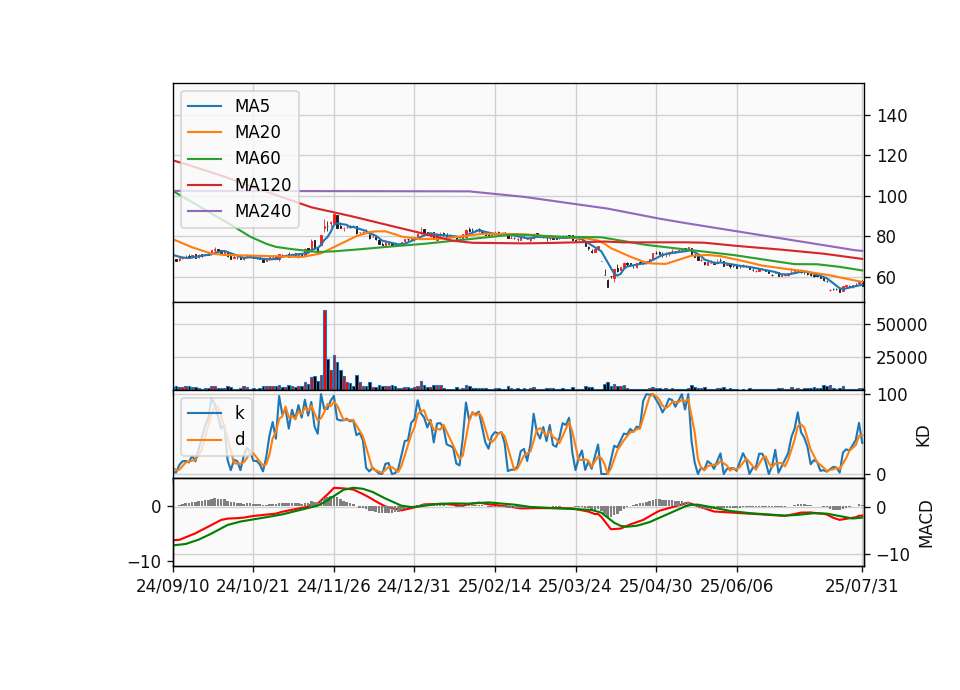The height and width of the screenshot is (690, 960).
Task: Click the −10 label on left MACD axis
Action: (144, 561)
